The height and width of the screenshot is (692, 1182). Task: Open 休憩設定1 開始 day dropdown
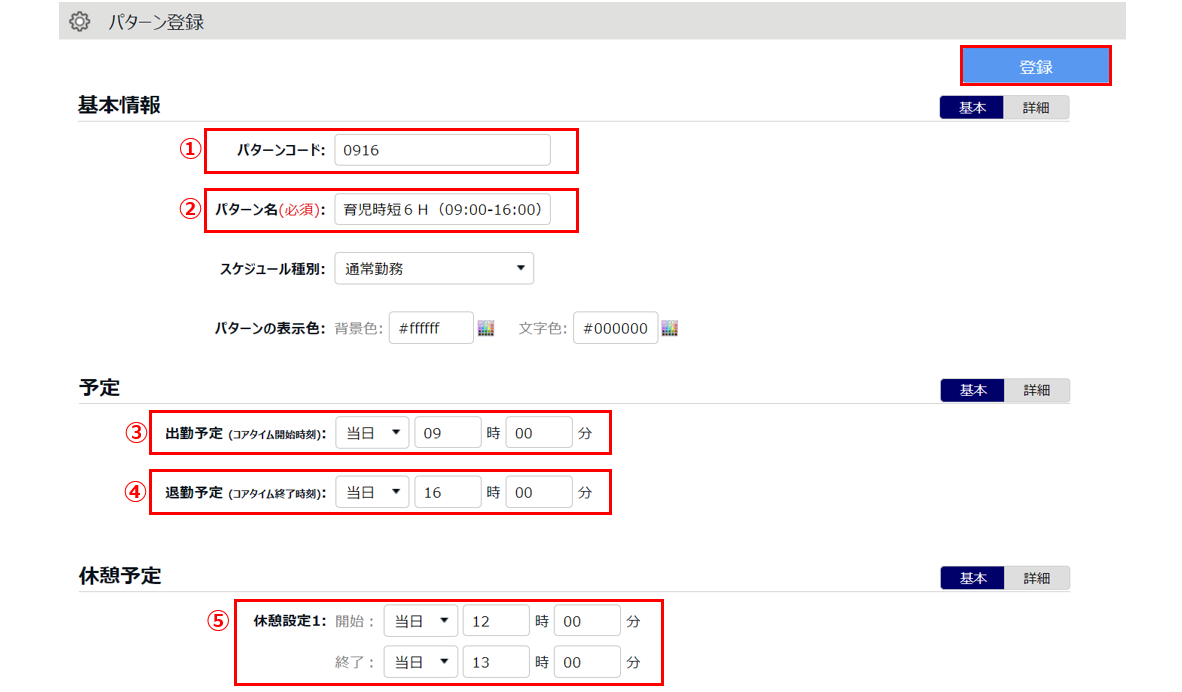coord(421,621)
